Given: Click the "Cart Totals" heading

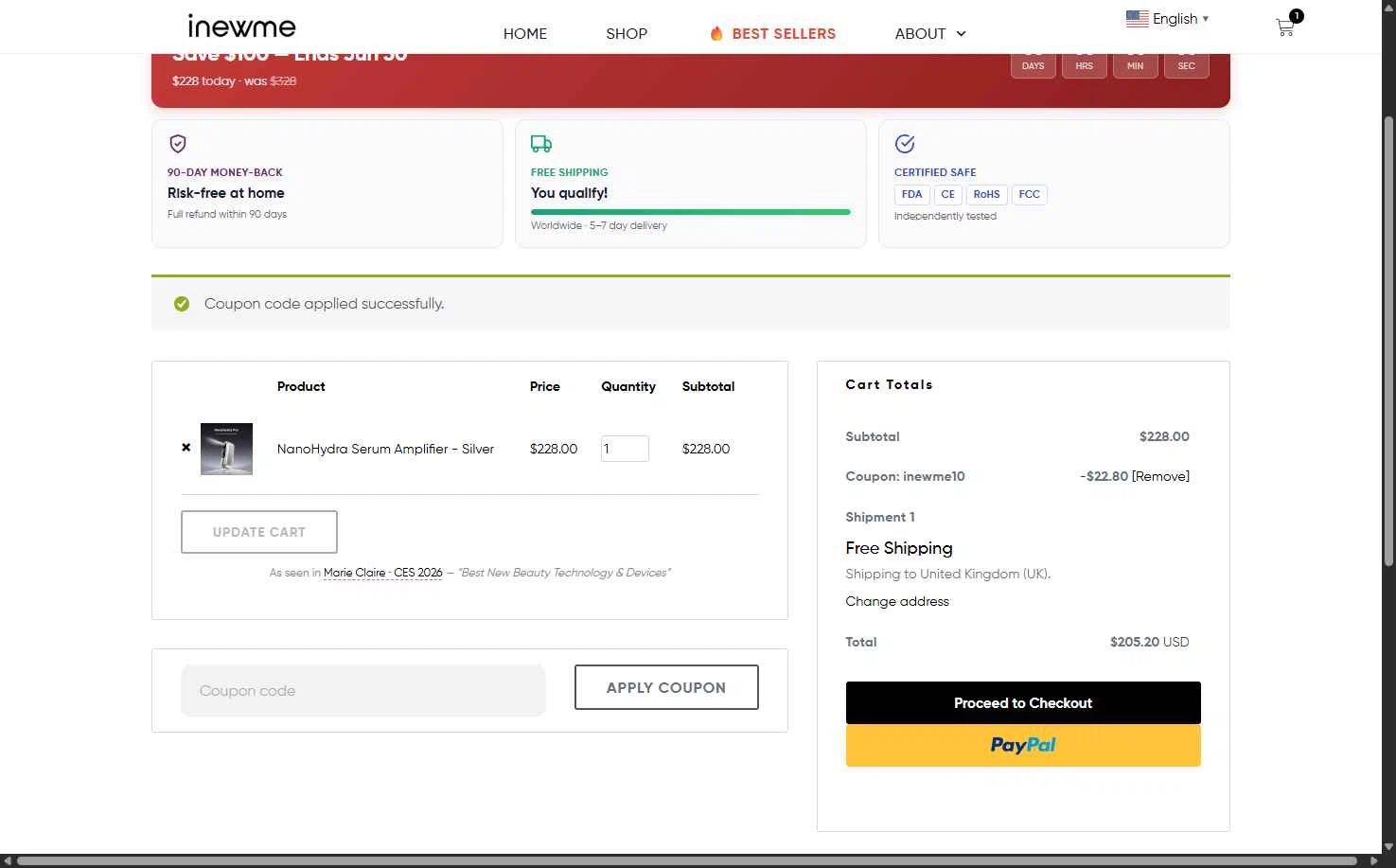Looking at the screenshot, I should (890, 385).
